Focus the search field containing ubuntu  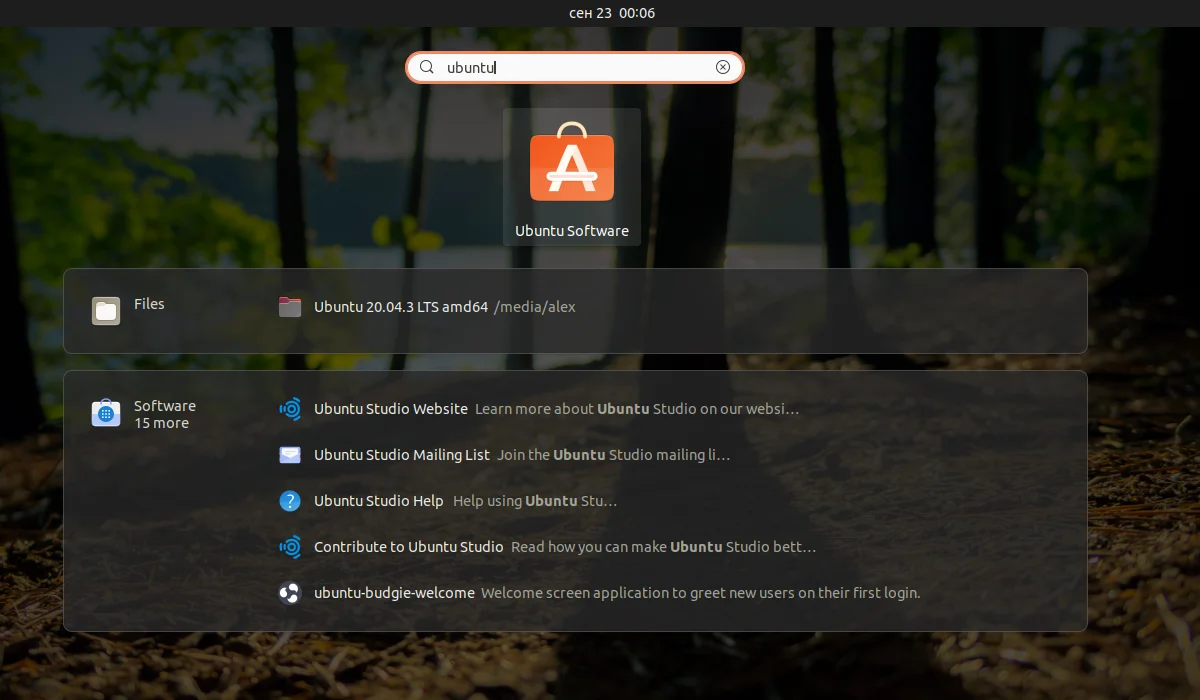(575, 67)
